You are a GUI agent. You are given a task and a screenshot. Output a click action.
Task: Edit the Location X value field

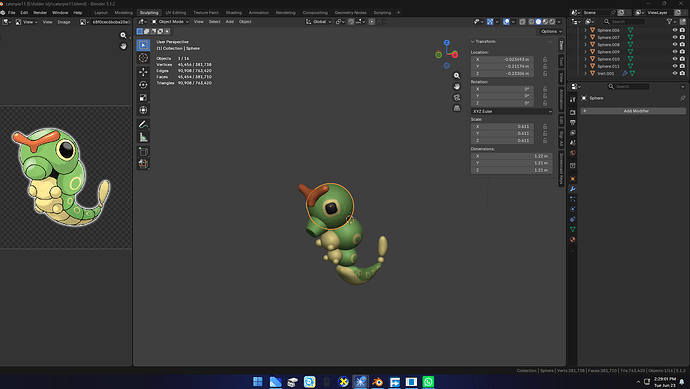tap(502, 59)
